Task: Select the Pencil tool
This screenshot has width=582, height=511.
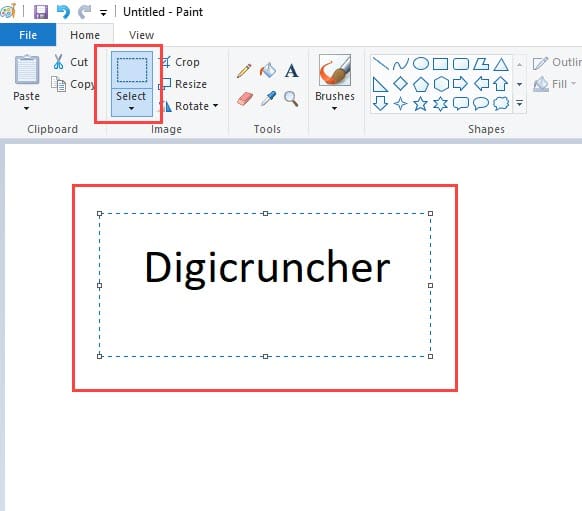Action: coord(244,71)
